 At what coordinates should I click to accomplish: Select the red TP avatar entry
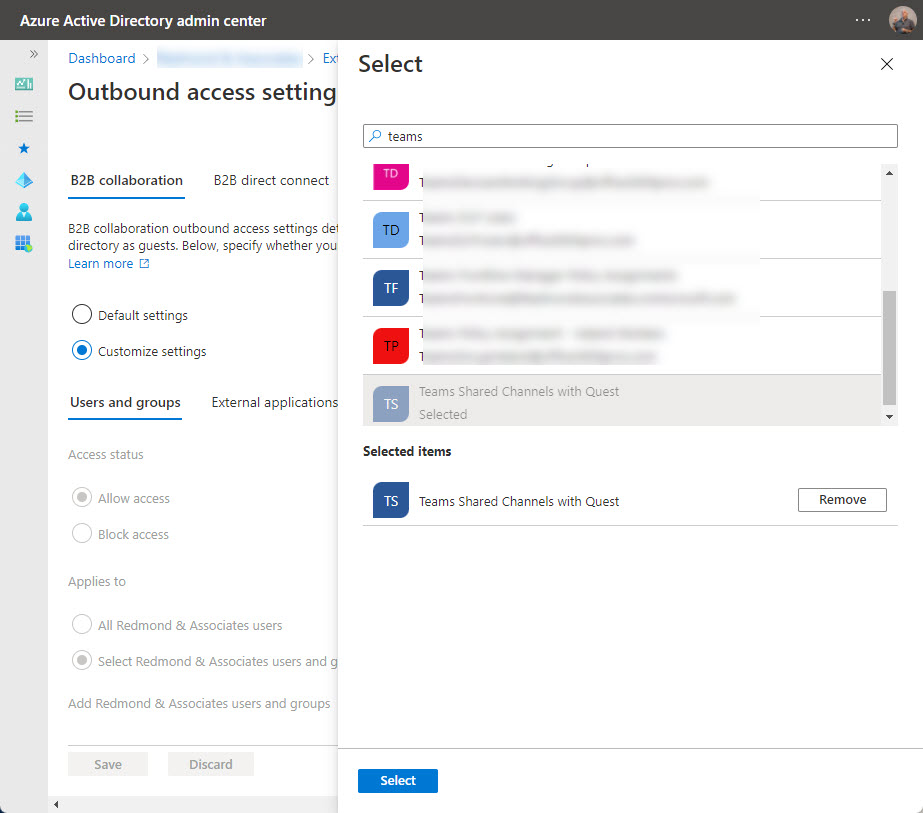[391, 346]
